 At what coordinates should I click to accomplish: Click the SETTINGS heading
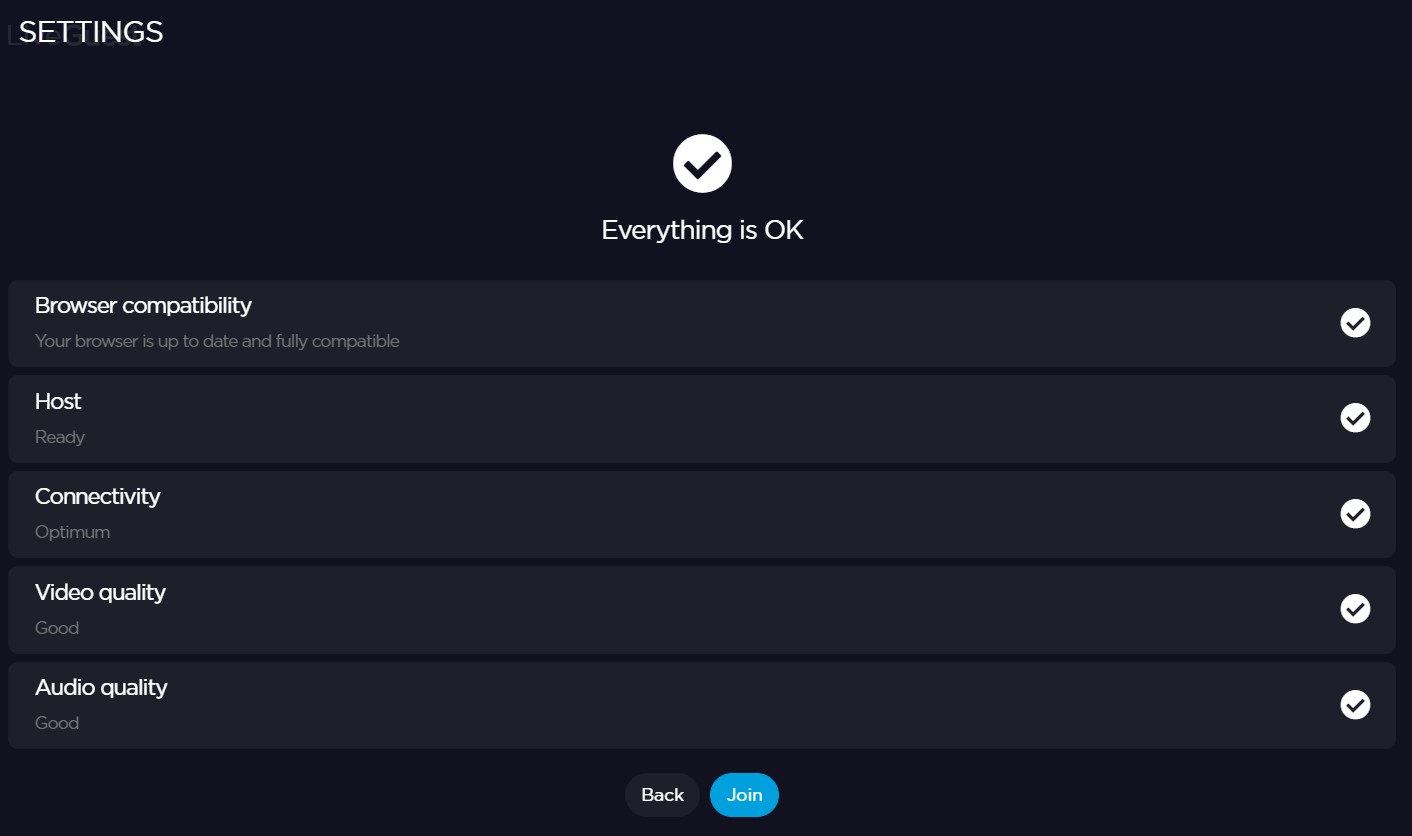(91, 32)
